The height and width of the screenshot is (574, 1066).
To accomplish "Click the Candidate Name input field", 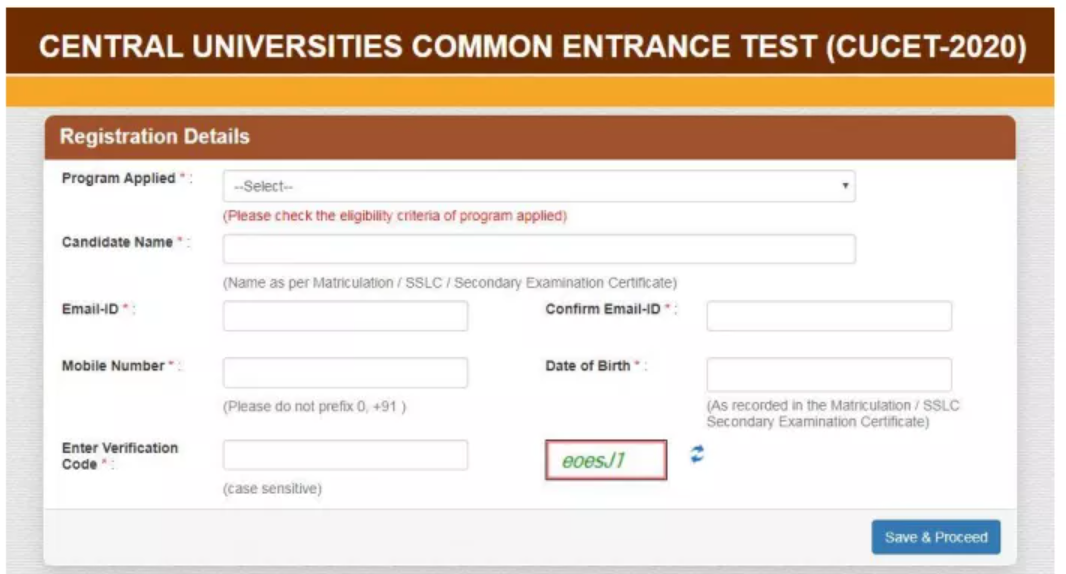I will tap(539, 249).
